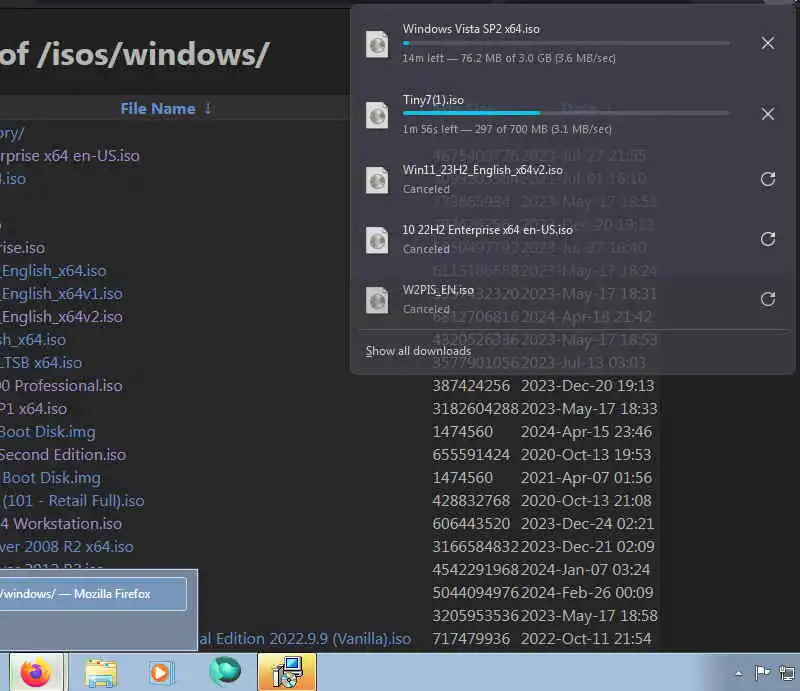Screen dimensions: 800x691
Task: Open the h_x64.iso file link
Action: click(x=33, y=339)
